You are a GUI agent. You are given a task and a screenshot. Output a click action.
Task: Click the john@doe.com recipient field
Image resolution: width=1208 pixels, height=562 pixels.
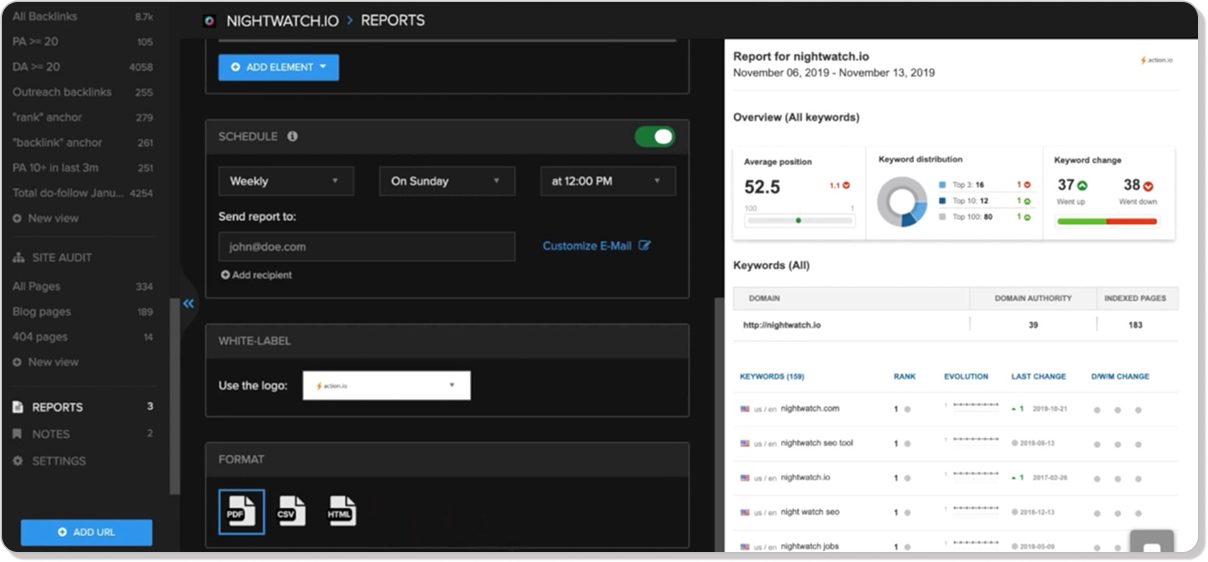[x=367, y=246]
